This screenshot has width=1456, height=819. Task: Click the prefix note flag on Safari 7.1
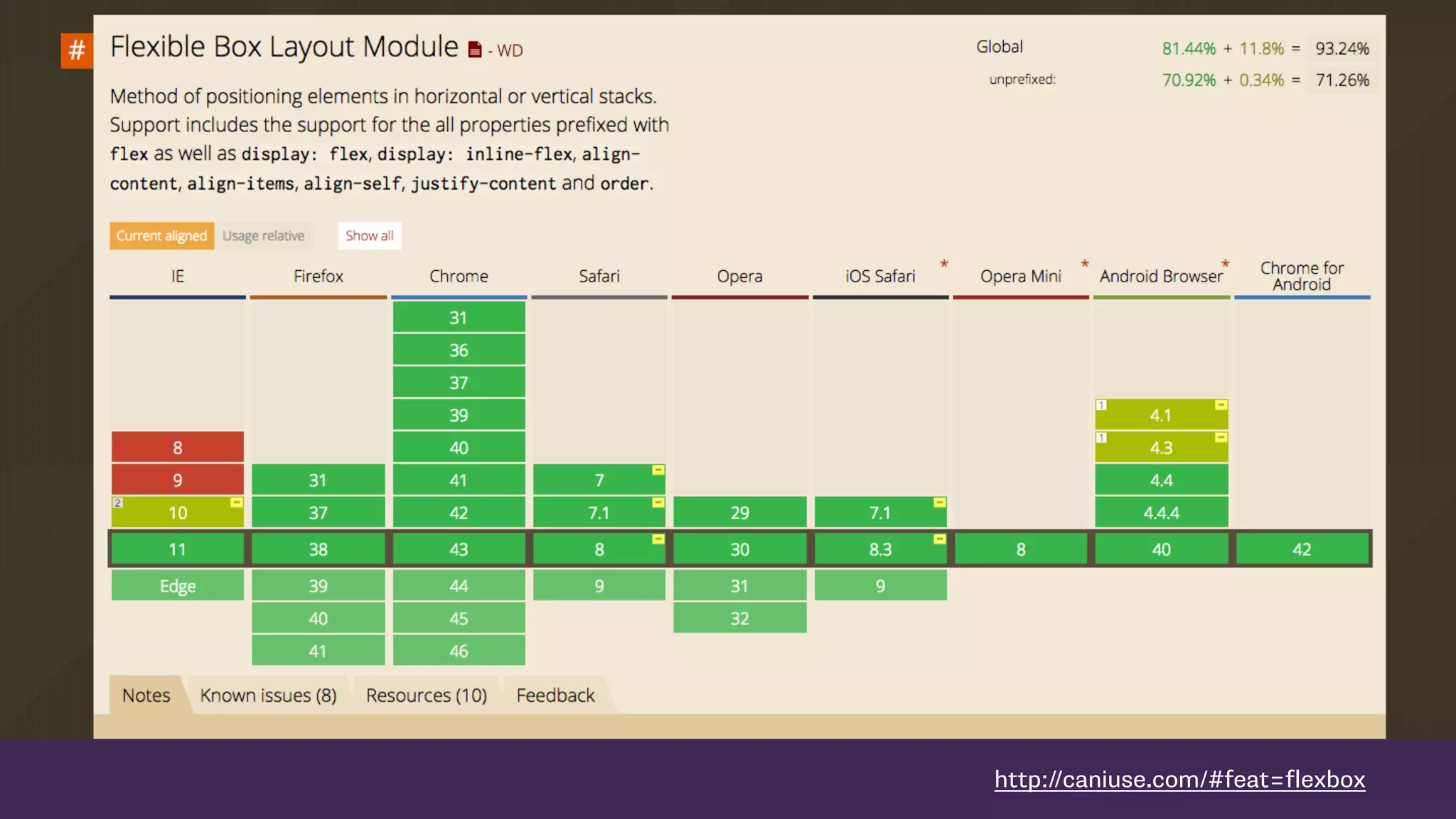658,503
